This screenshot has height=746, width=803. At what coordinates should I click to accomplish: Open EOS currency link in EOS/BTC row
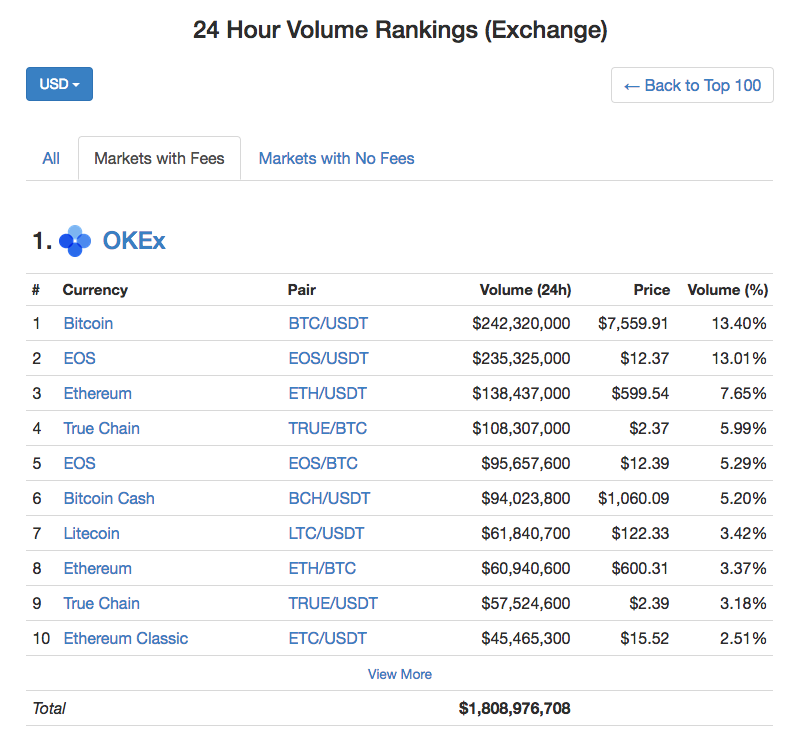click(79, 463)
